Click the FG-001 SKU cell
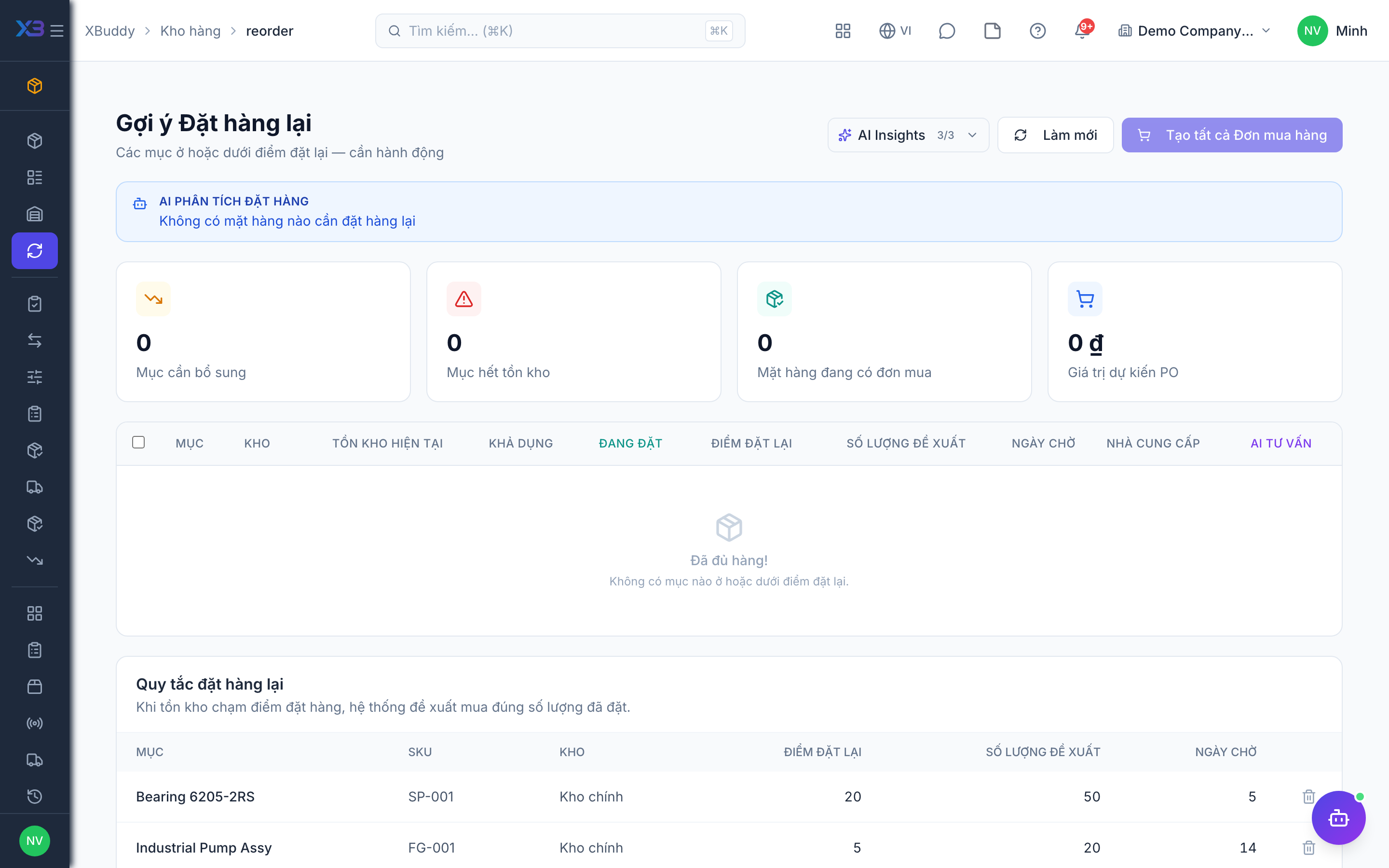1389x868 pixels. click(431, 847)
